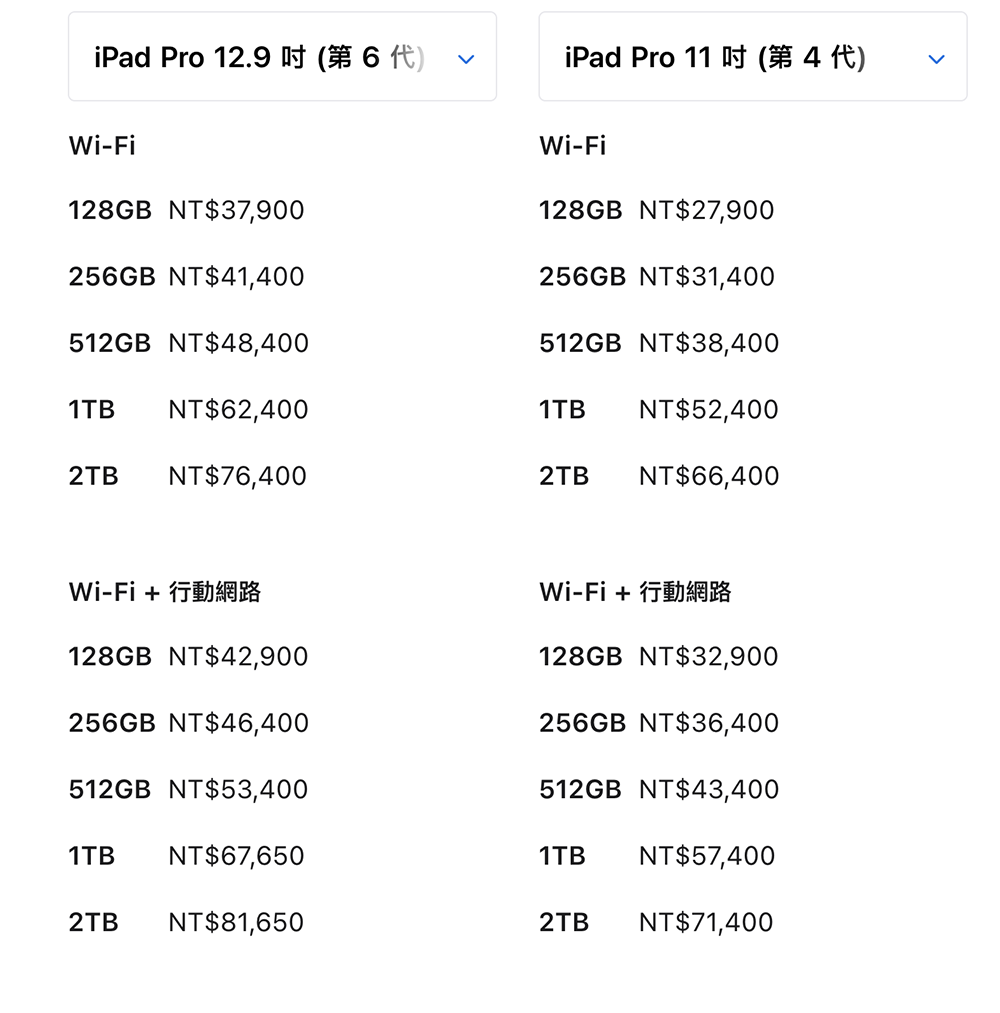Screen dimensions: 1000x1013
Task: Click the blue chevron beside iPad Pro 11 吋
Action: 936,59
